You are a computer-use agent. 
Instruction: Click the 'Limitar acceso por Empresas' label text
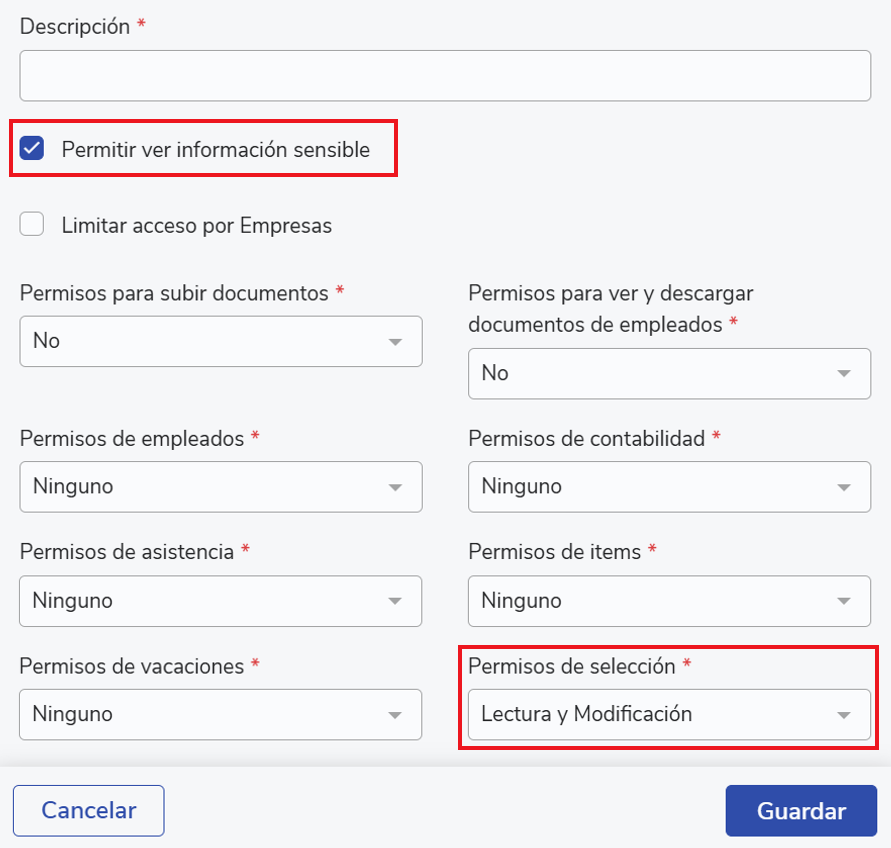(196, 226)
